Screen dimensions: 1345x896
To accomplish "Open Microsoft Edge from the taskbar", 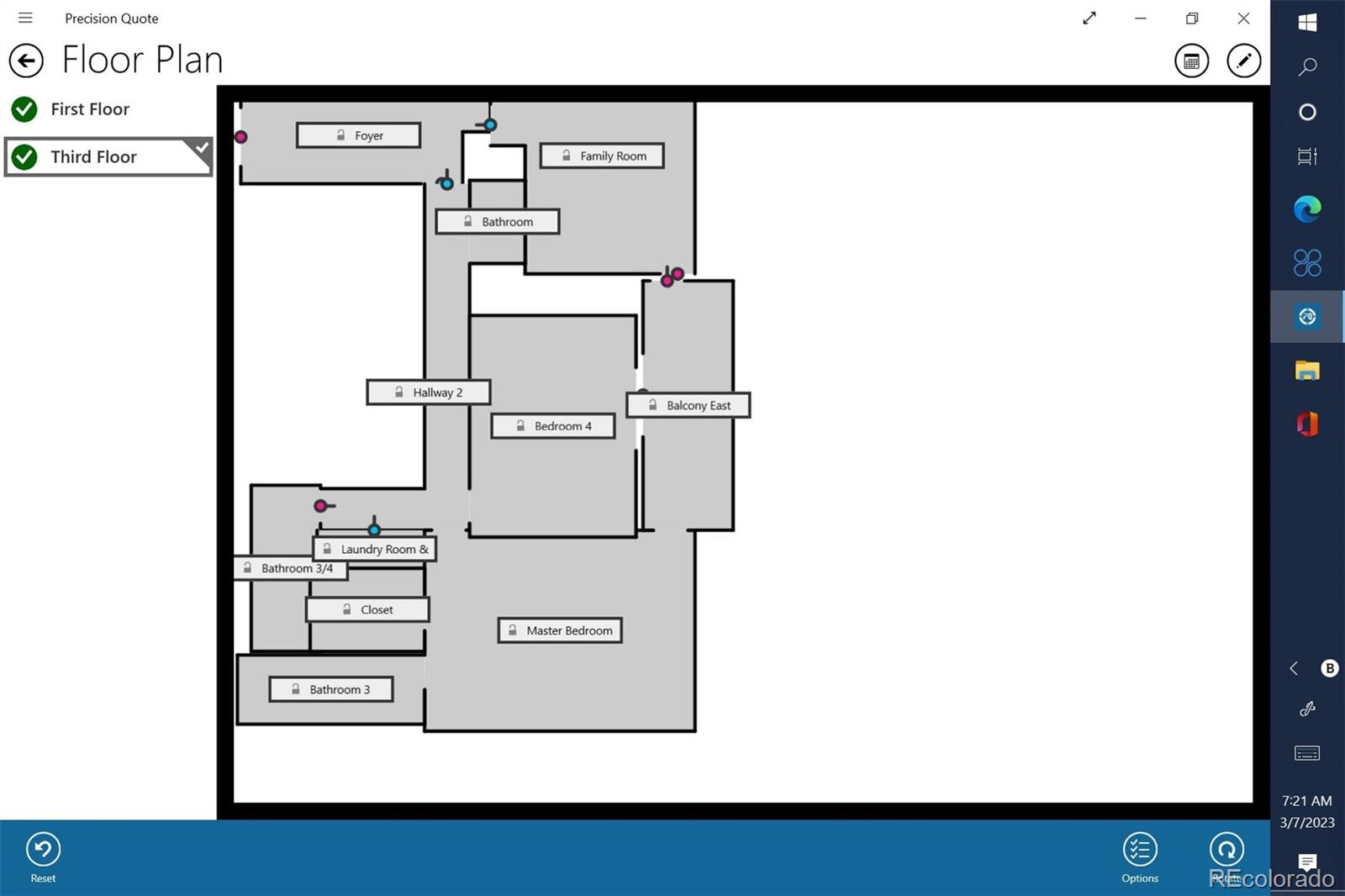I will [1306, 208].
